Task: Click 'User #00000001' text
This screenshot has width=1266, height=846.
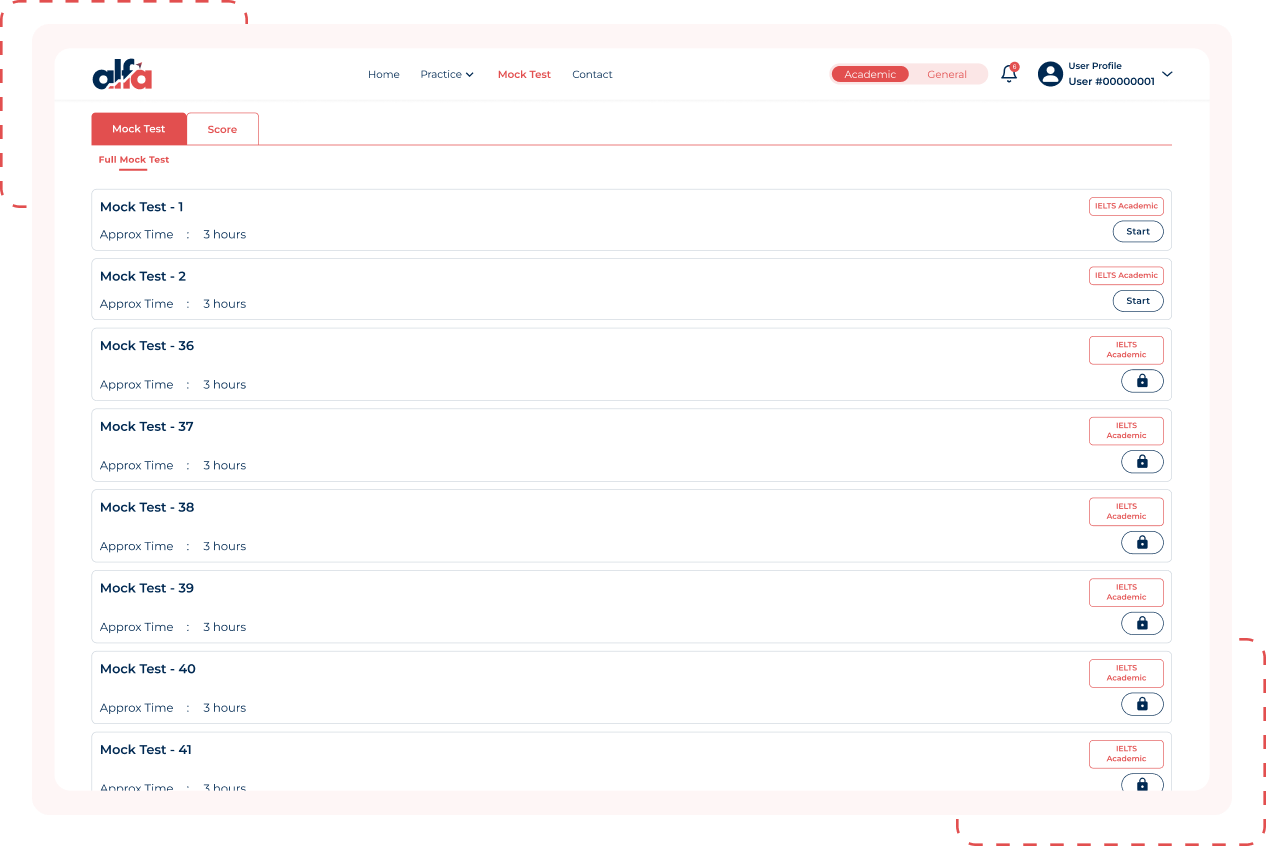Action: tap(1111, 82)
